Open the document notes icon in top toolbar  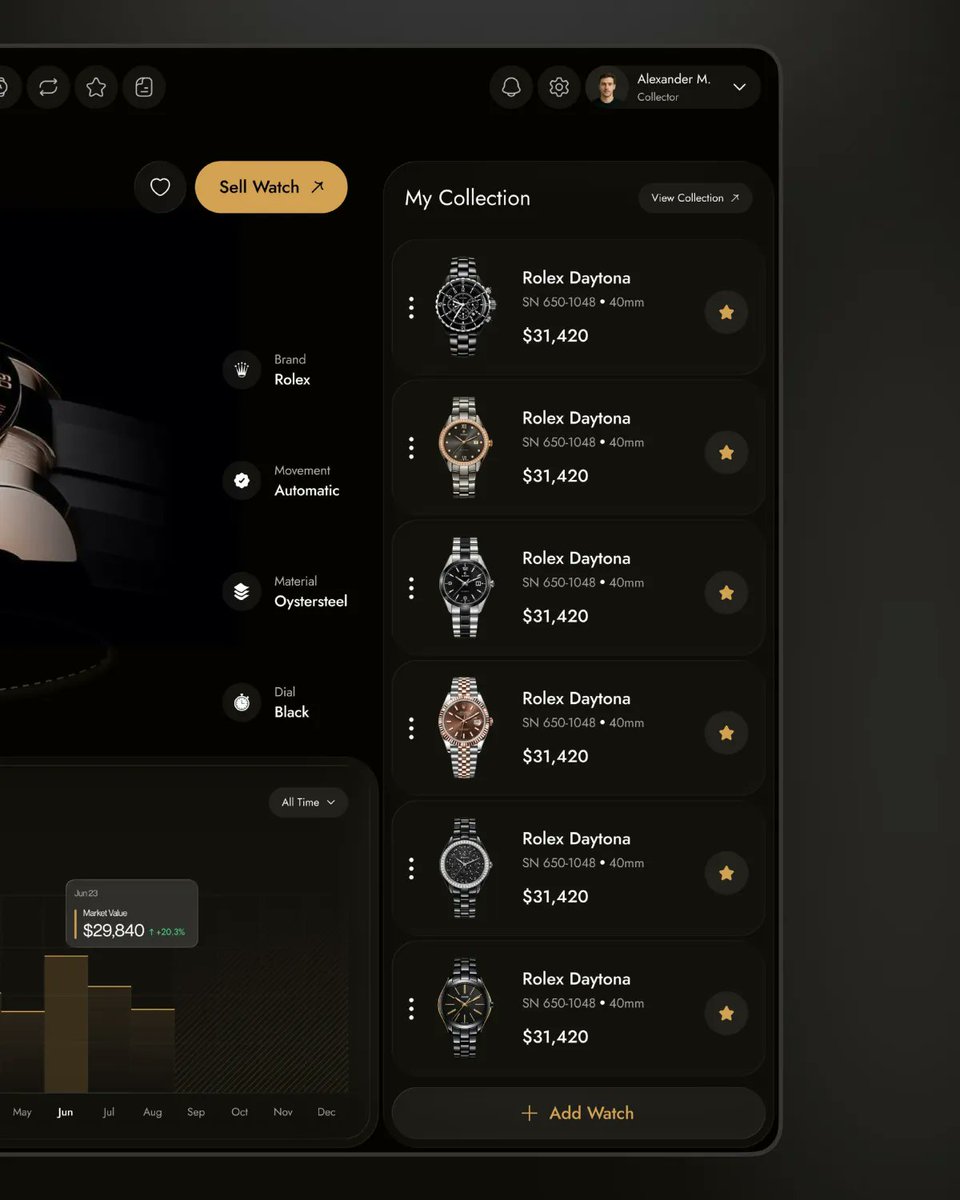click(144, 87)
